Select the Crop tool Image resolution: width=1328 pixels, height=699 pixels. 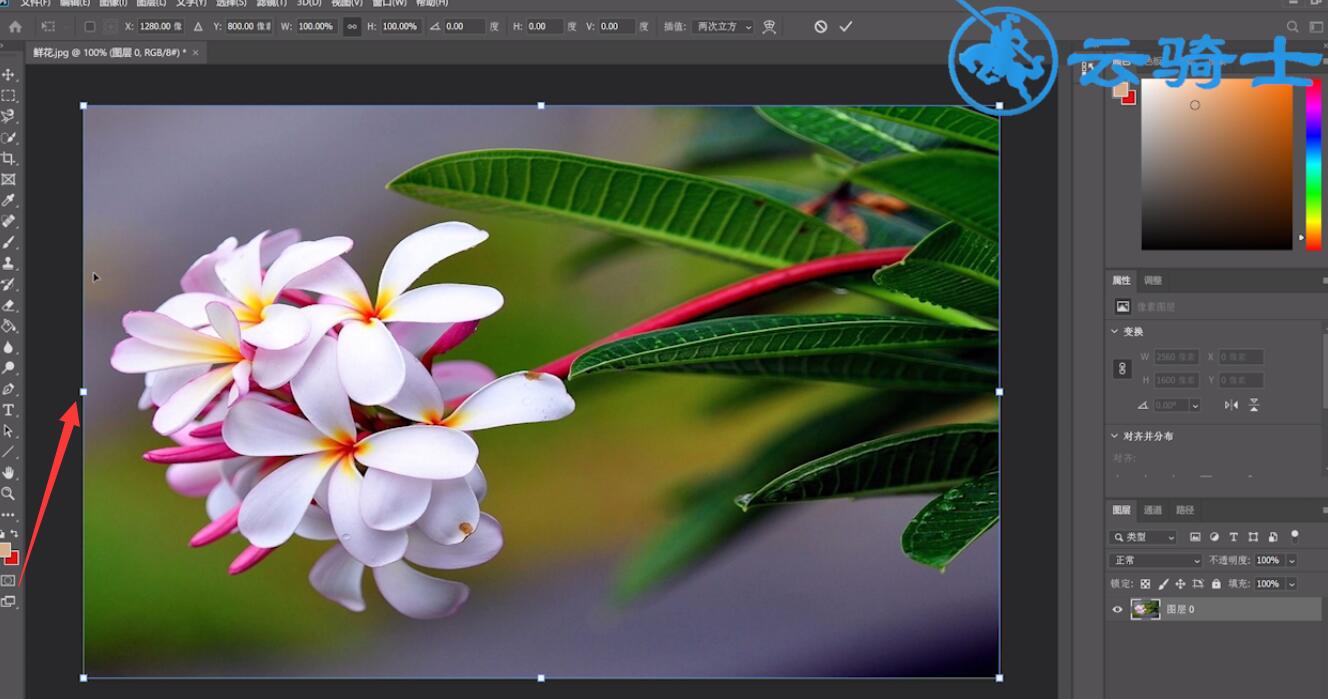click(x=8, y=159)
